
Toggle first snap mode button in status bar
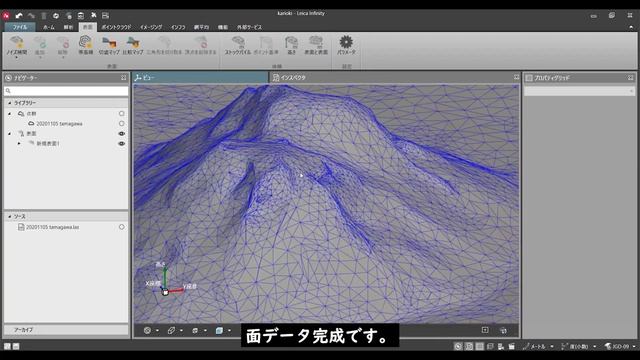[458, 346]
